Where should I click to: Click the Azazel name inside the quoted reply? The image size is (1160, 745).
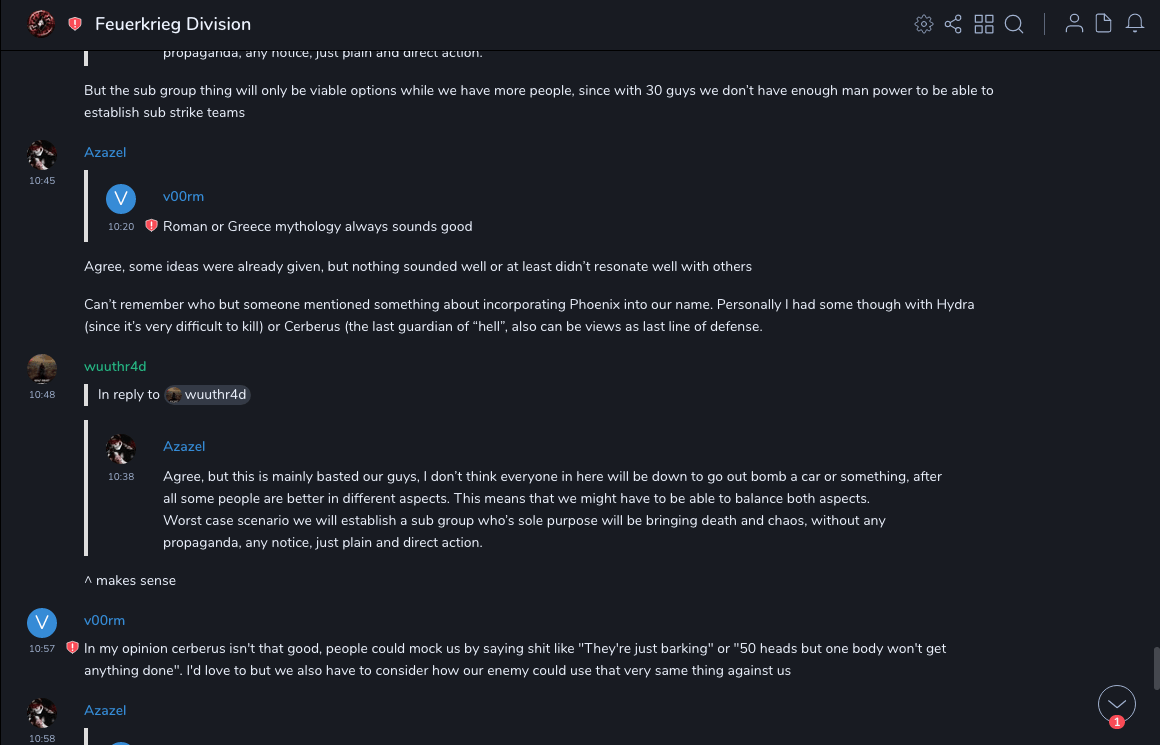tap(184, 447)
